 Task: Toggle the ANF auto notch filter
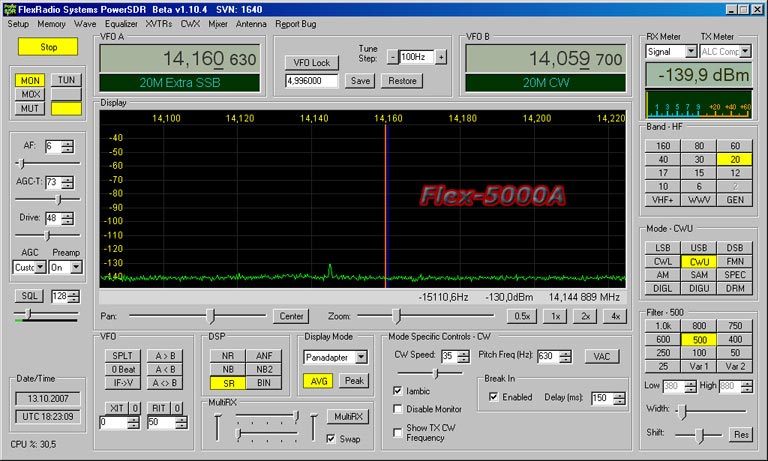click(x=264, y=356)
